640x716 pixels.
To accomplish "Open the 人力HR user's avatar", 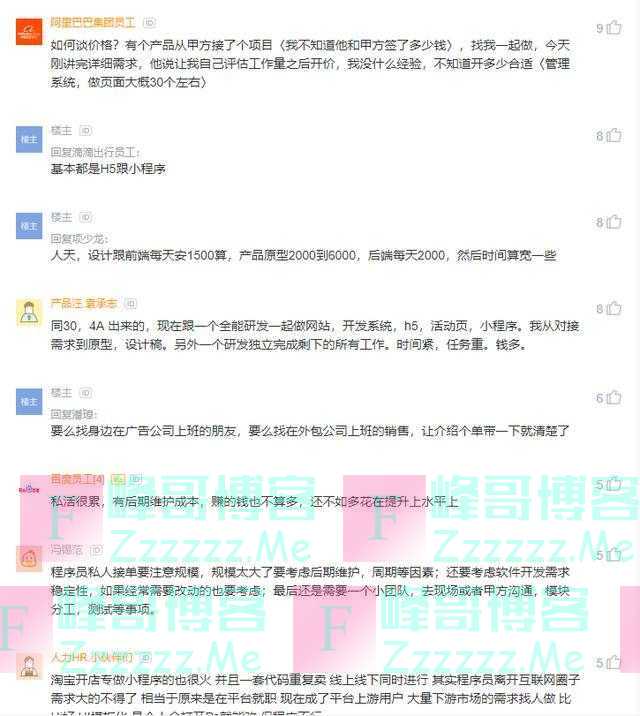I will (29, 667).
